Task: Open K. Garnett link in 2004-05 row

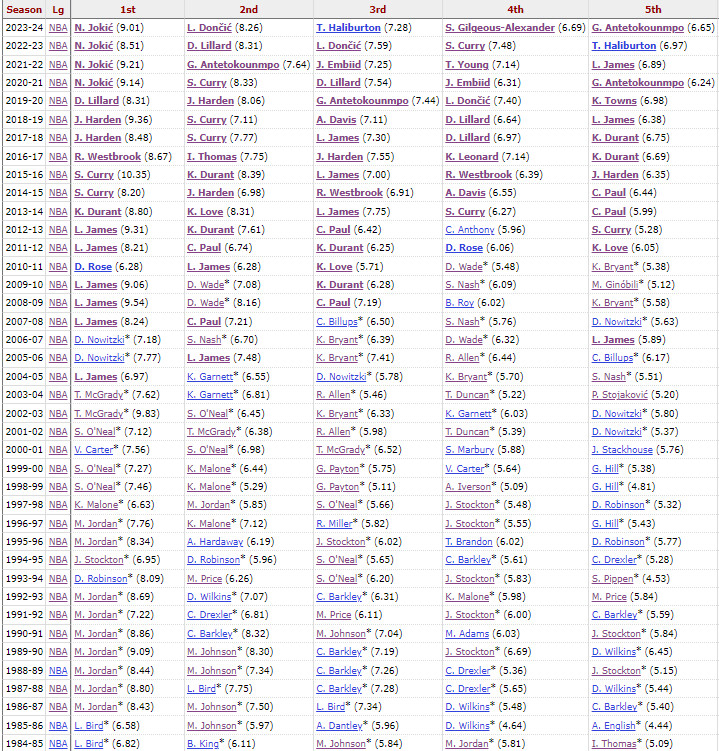Action: [210, 377]
